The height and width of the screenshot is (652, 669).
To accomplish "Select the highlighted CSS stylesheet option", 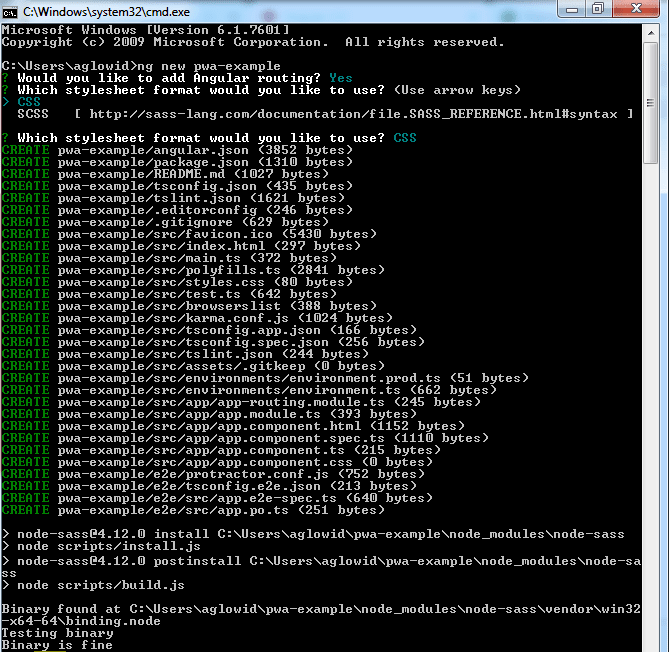I will pyautogui.click(x=29, y=102).
